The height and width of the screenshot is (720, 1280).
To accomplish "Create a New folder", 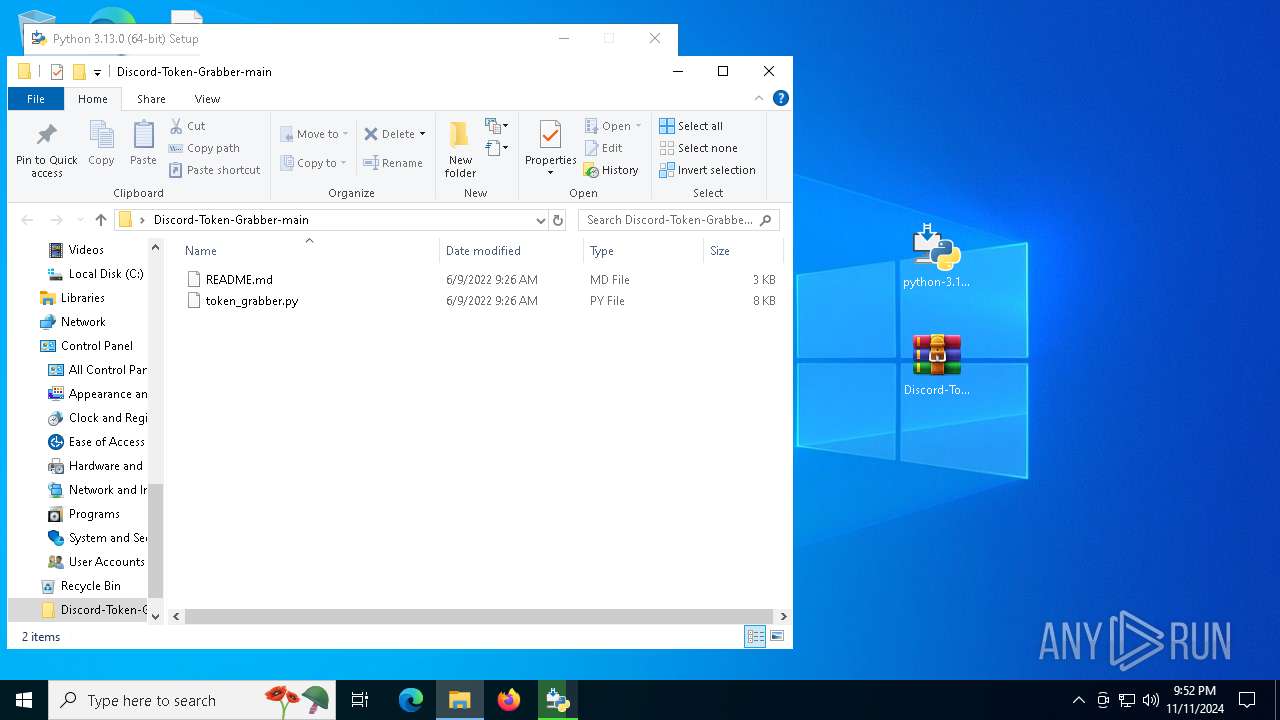I will (x=460, y=150).
